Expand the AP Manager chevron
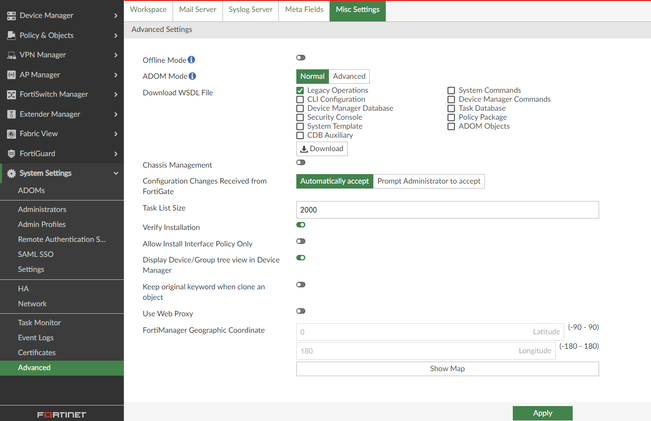The height and width of the screenshot is (421, 651). click(116, 75)
